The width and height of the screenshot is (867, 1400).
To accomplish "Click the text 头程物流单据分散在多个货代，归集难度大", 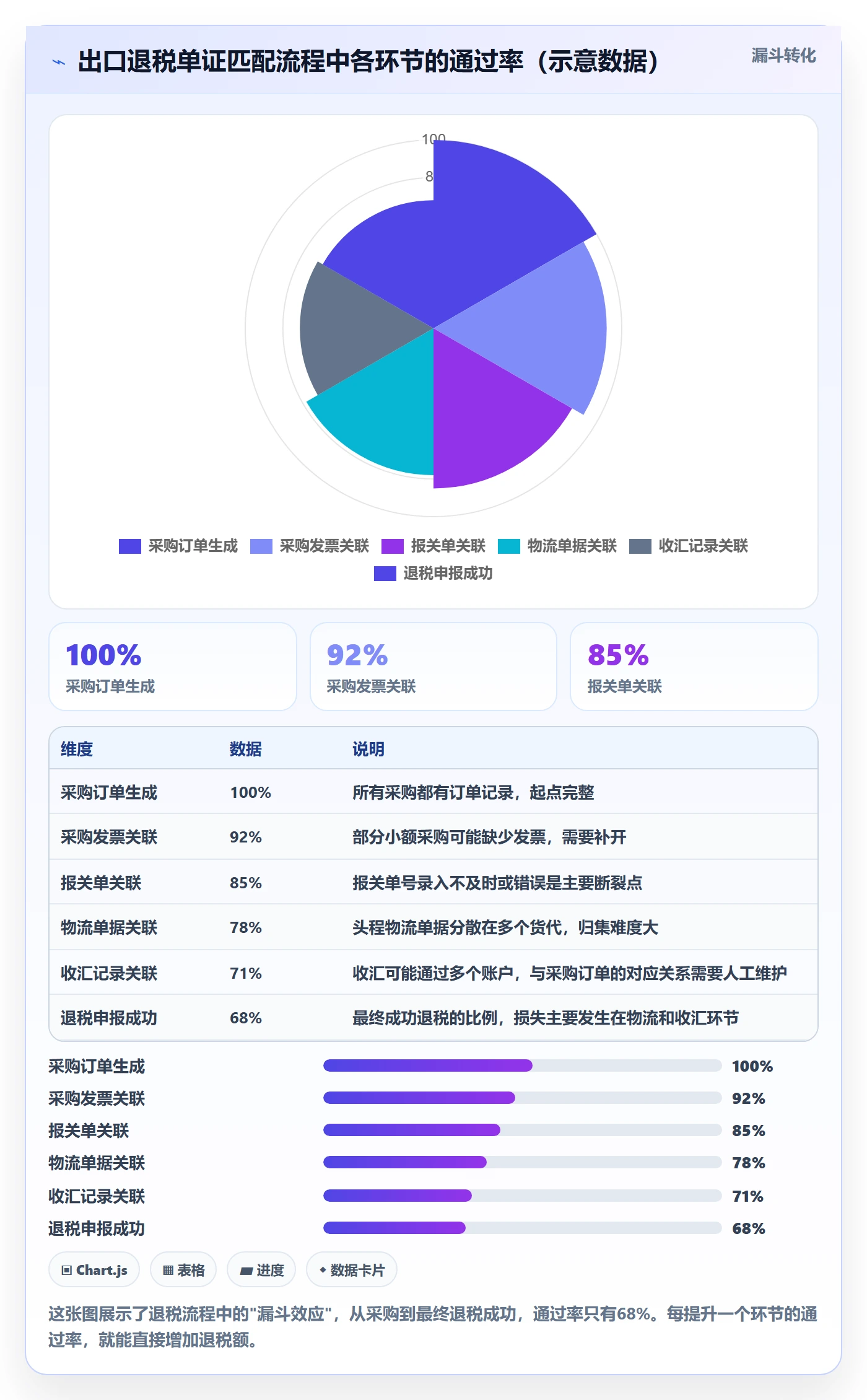I will (505, 927).
